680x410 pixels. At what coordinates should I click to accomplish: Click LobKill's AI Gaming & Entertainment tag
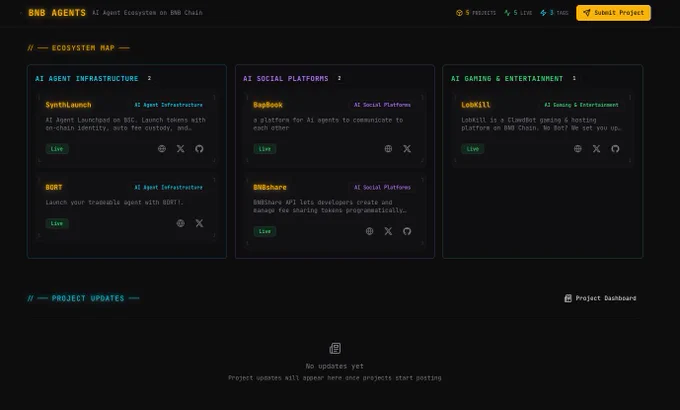pyautogui.click(x=581, y=105)
